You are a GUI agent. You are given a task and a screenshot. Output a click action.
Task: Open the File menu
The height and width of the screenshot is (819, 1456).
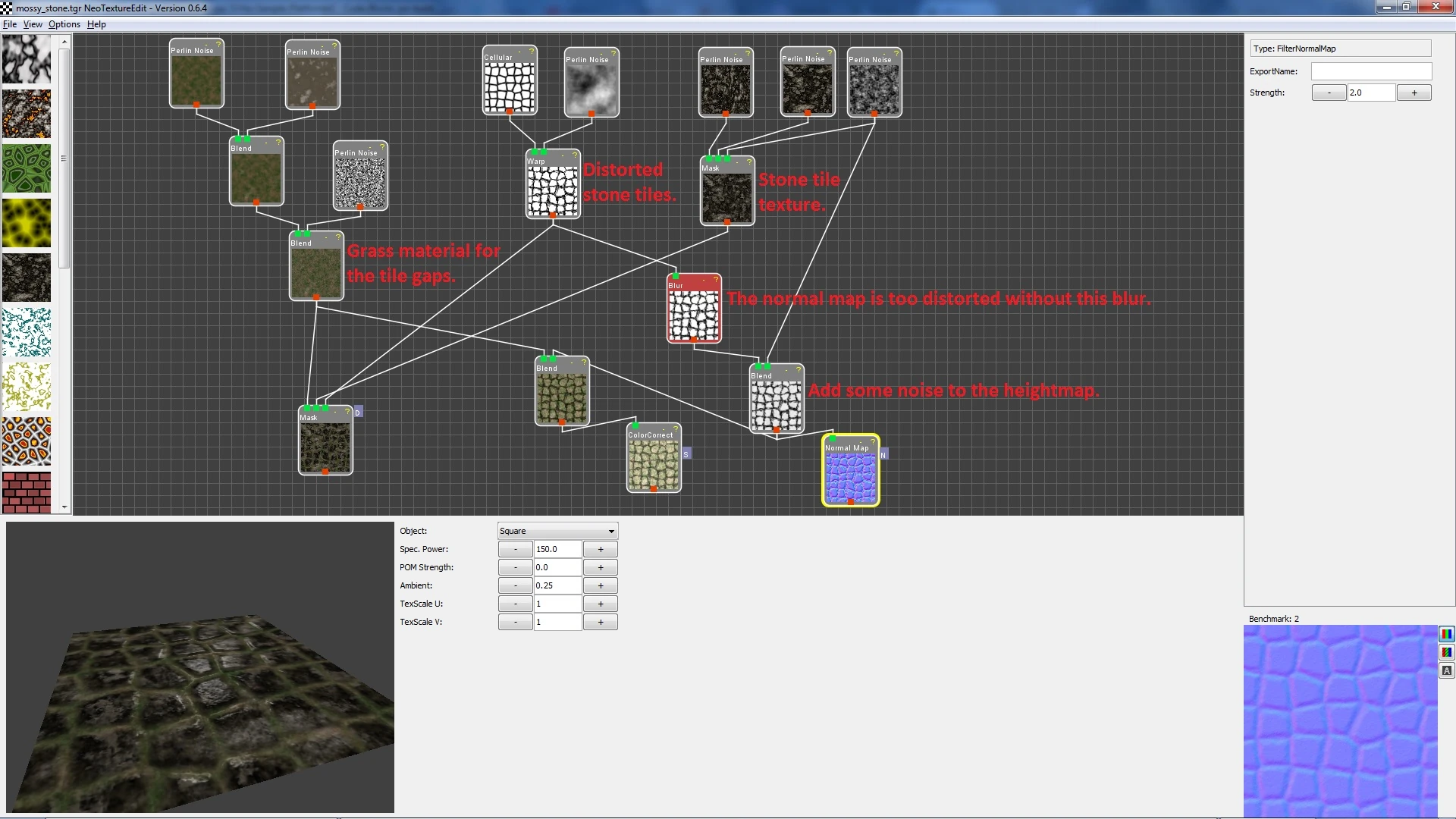tap(10, 24)
